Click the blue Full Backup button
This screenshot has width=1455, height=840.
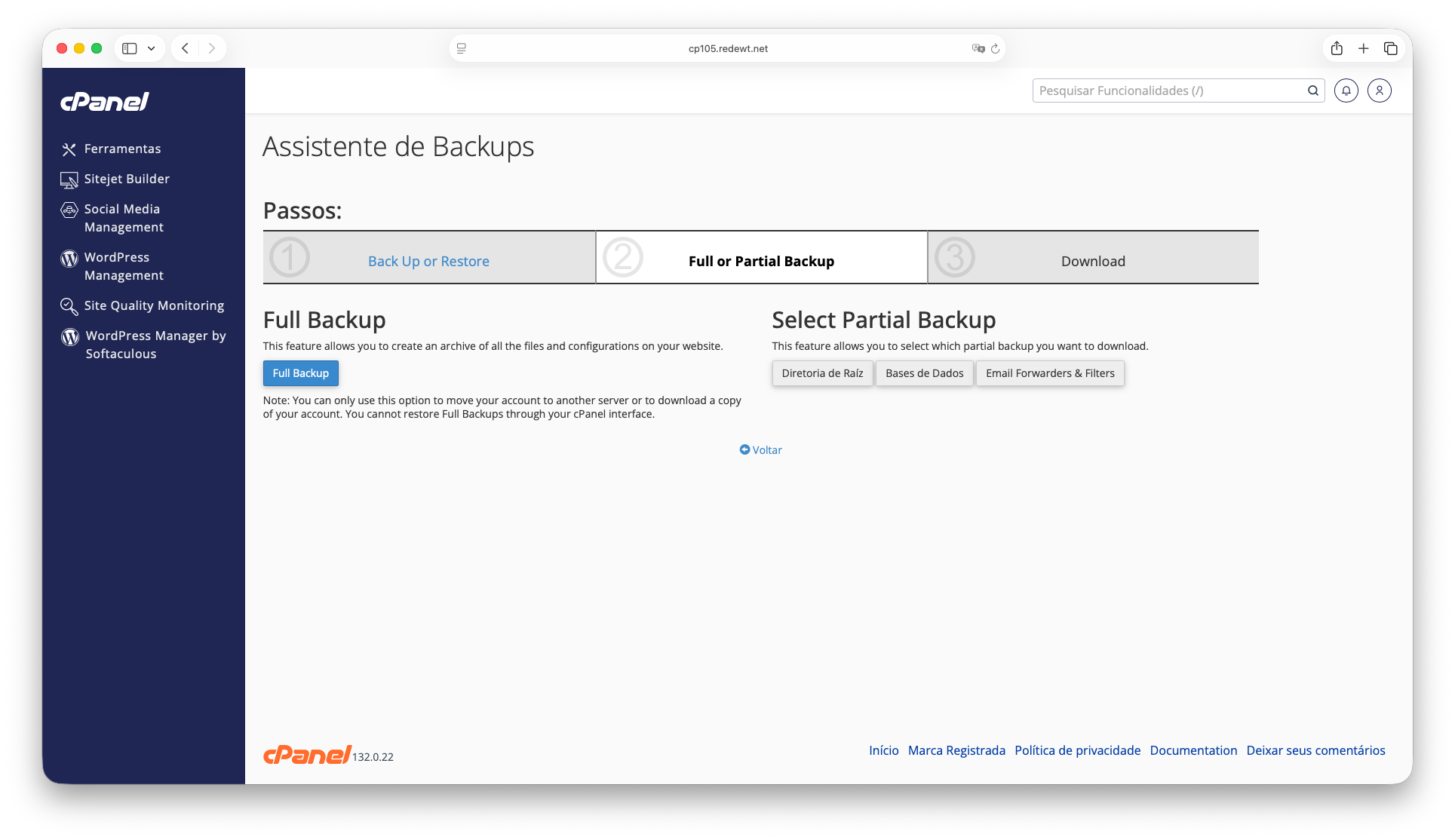300,373
